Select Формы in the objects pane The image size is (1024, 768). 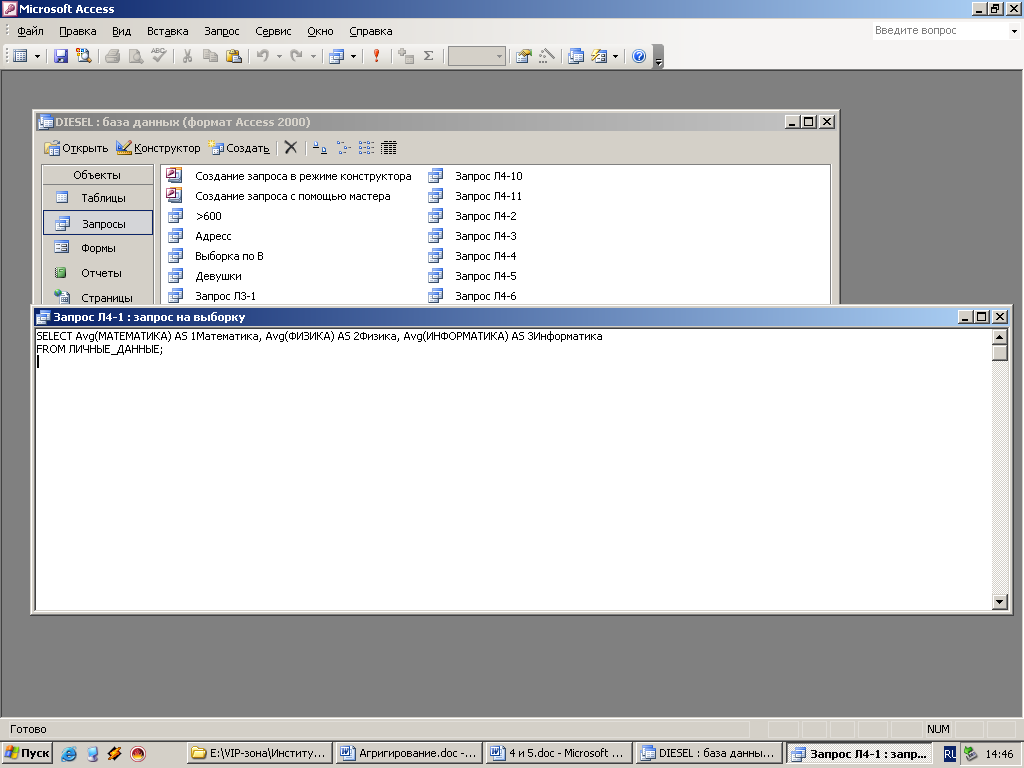click(97, 248)
